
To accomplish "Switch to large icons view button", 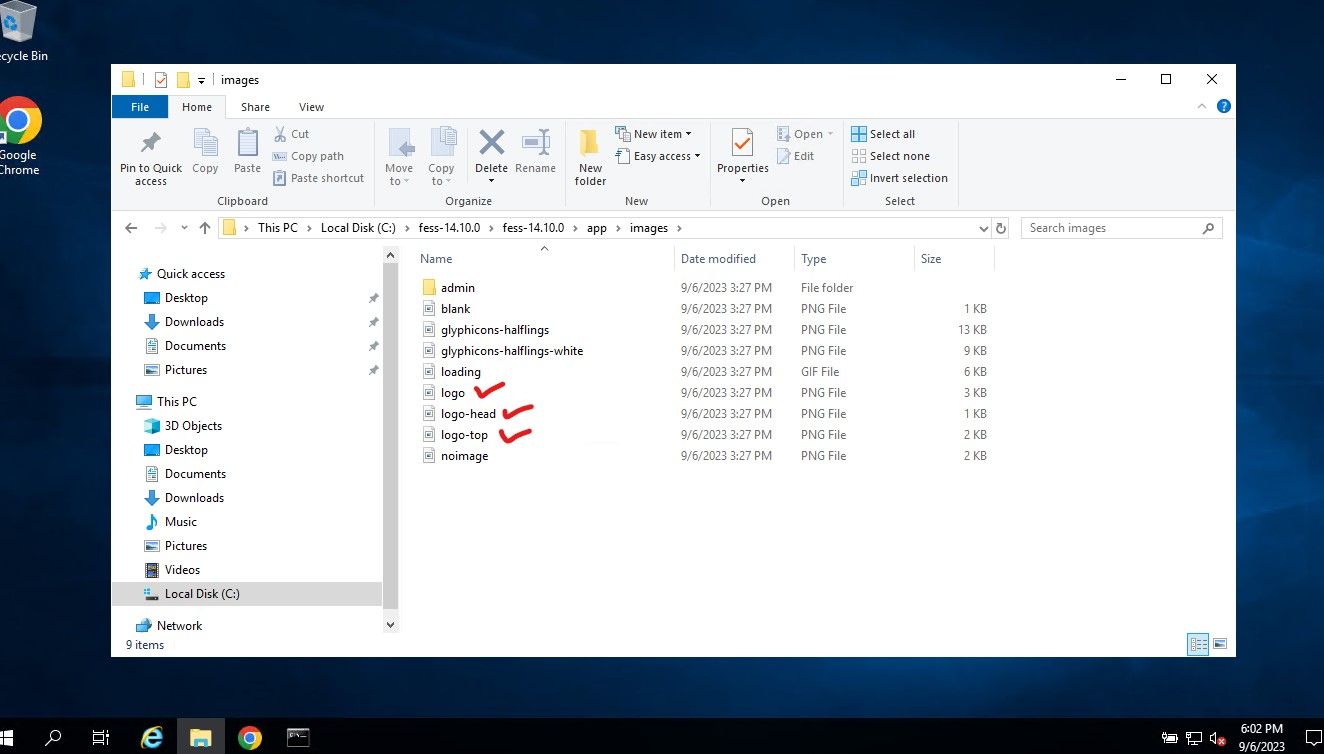I will [1219, 644].
